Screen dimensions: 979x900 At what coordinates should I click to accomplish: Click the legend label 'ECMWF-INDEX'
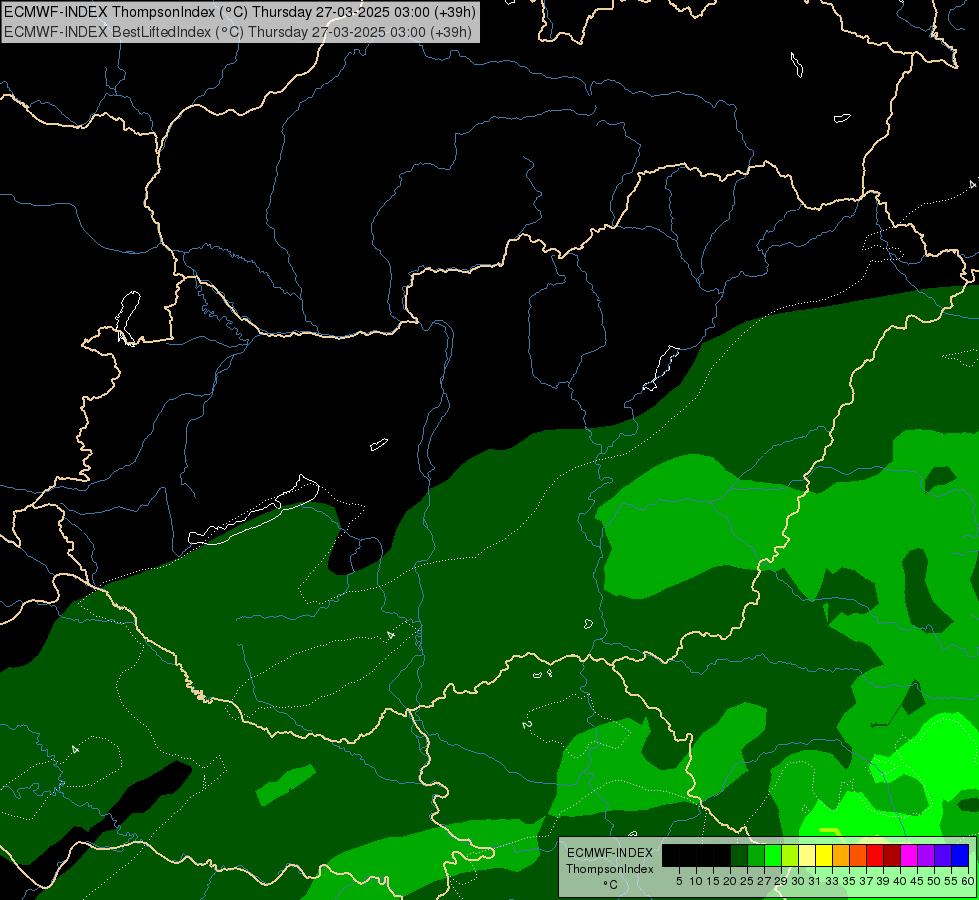(x=610, y=853)
